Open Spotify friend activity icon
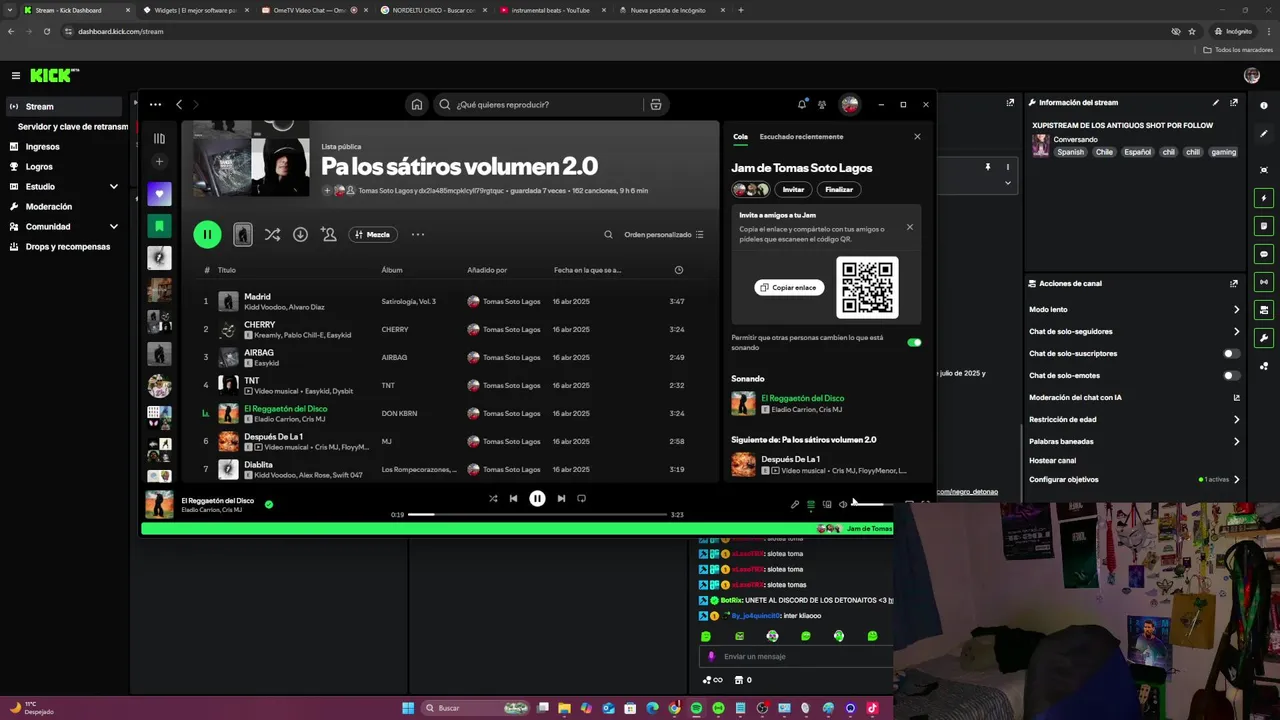Image resolution: width=1280 pixels, height=720 pixels. point(822,104)
